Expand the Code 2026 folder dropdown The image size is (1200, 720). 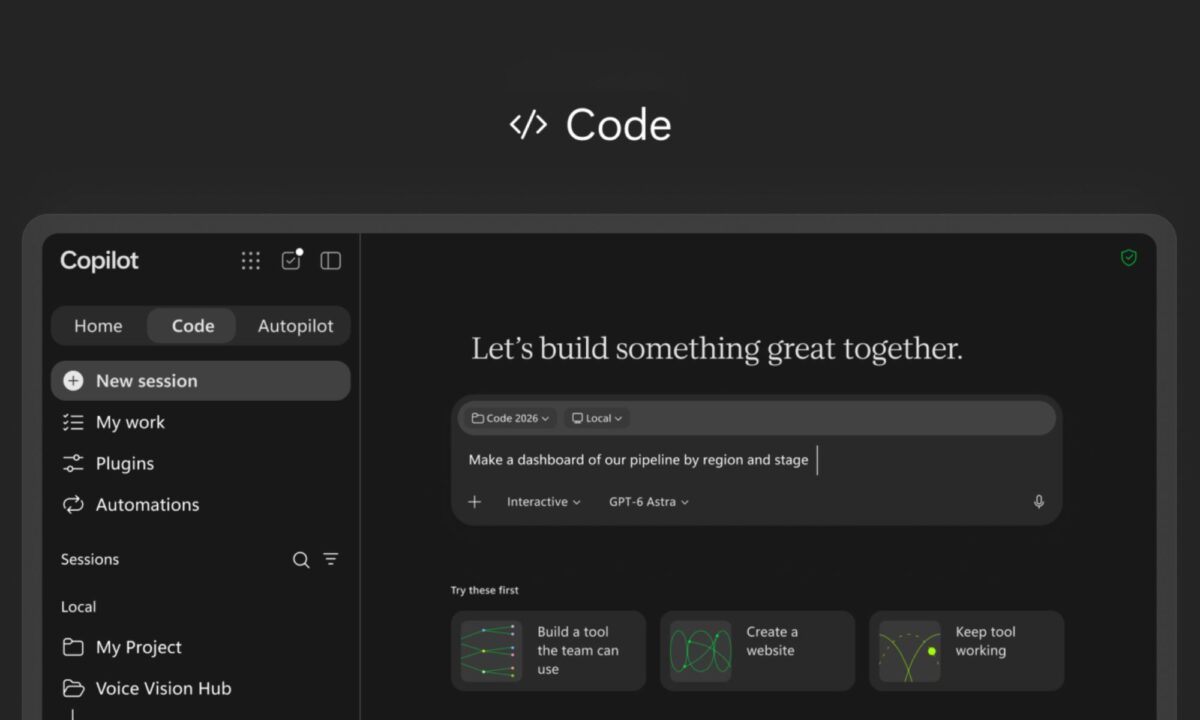coord(511,418)
